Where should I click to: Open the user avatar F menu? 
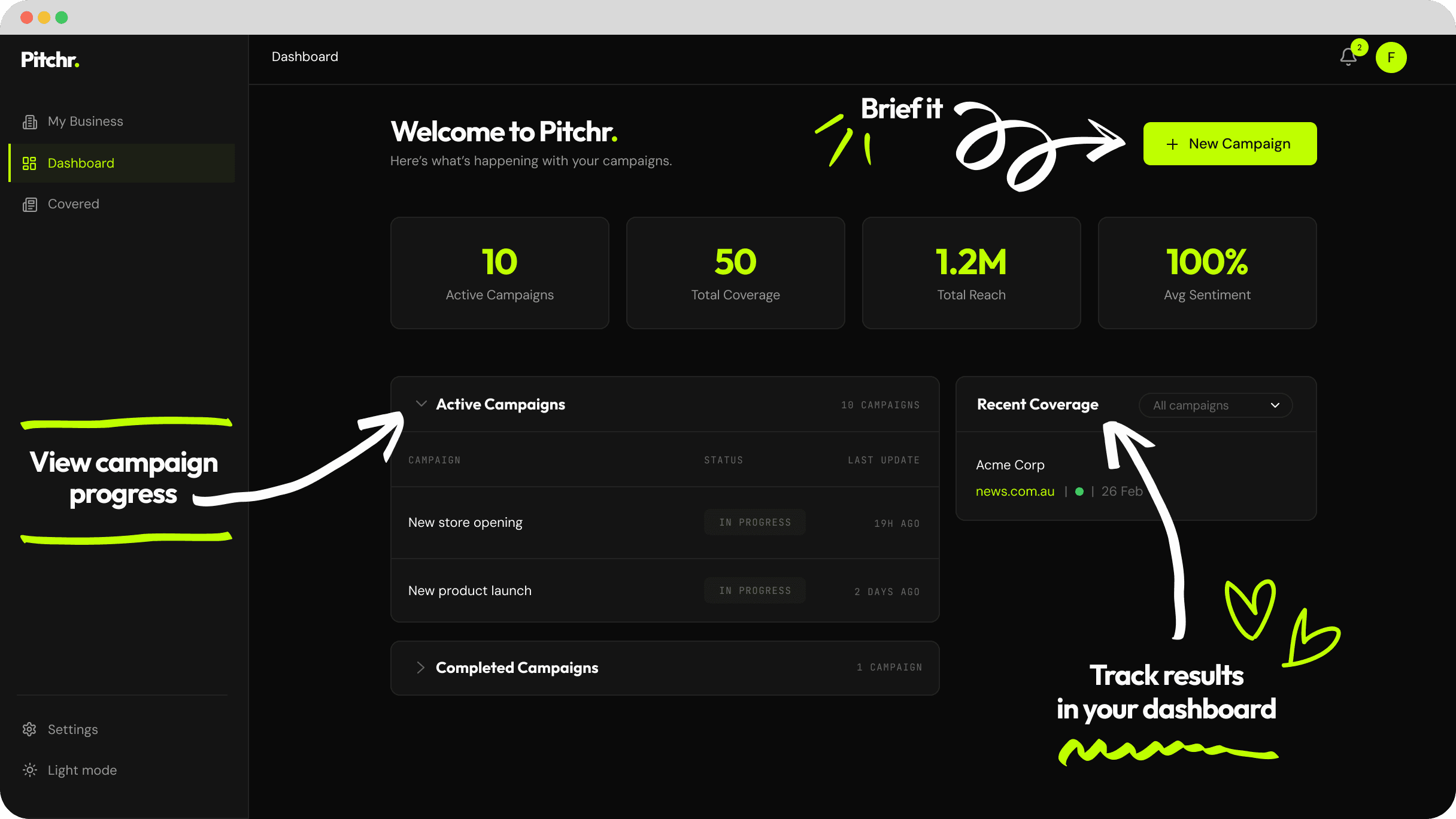[1391, 57]
